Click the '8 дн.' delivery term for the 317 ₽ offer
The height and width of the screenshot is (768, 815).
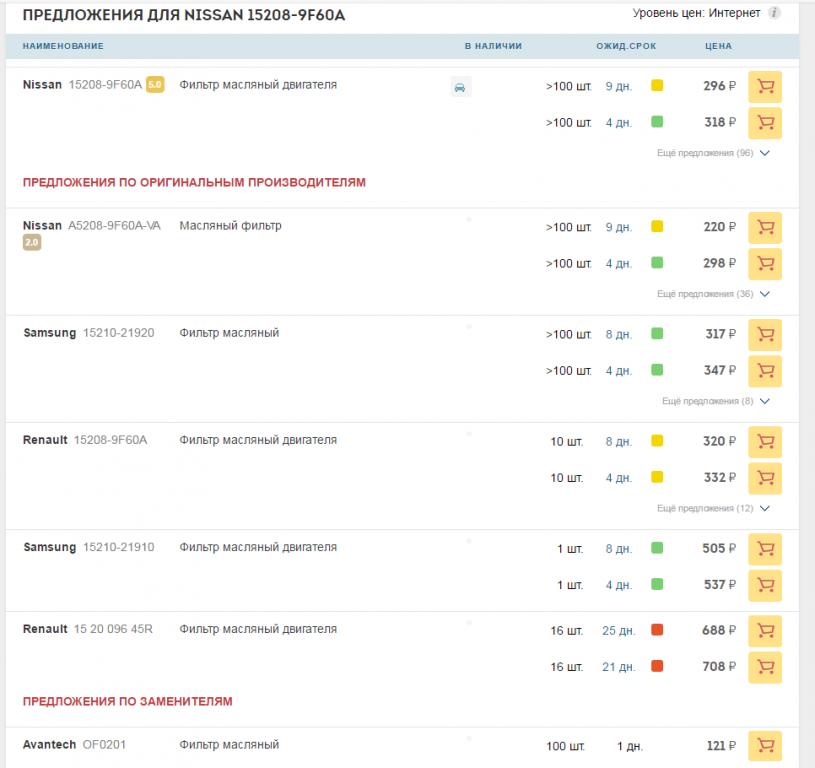coord(619,335)
